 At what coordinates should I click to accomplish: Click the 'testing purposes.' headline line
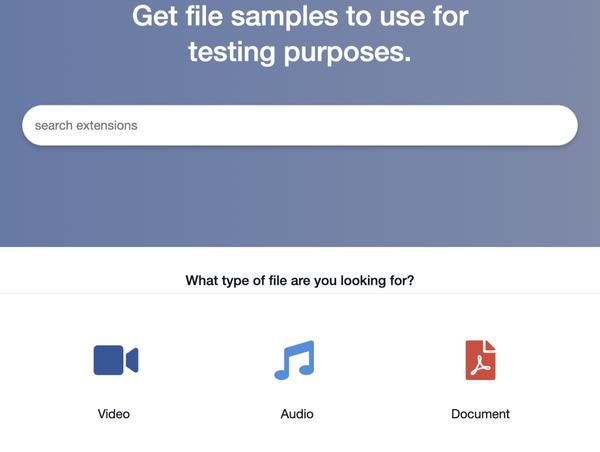300,53
